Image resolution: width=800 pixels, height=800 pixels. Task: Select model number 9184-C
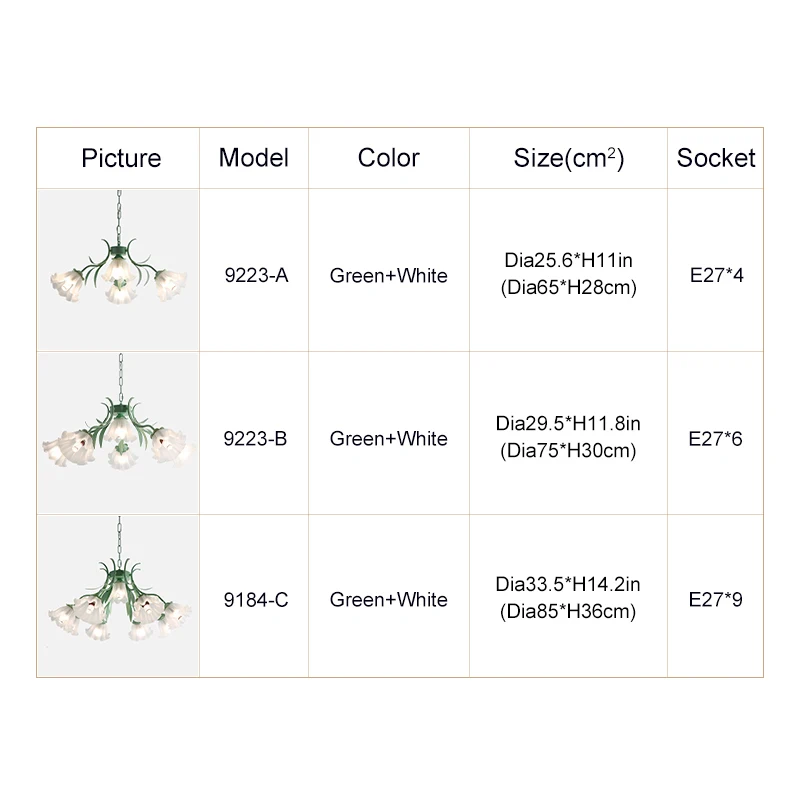pyautogui.click(x=256, y=600)
